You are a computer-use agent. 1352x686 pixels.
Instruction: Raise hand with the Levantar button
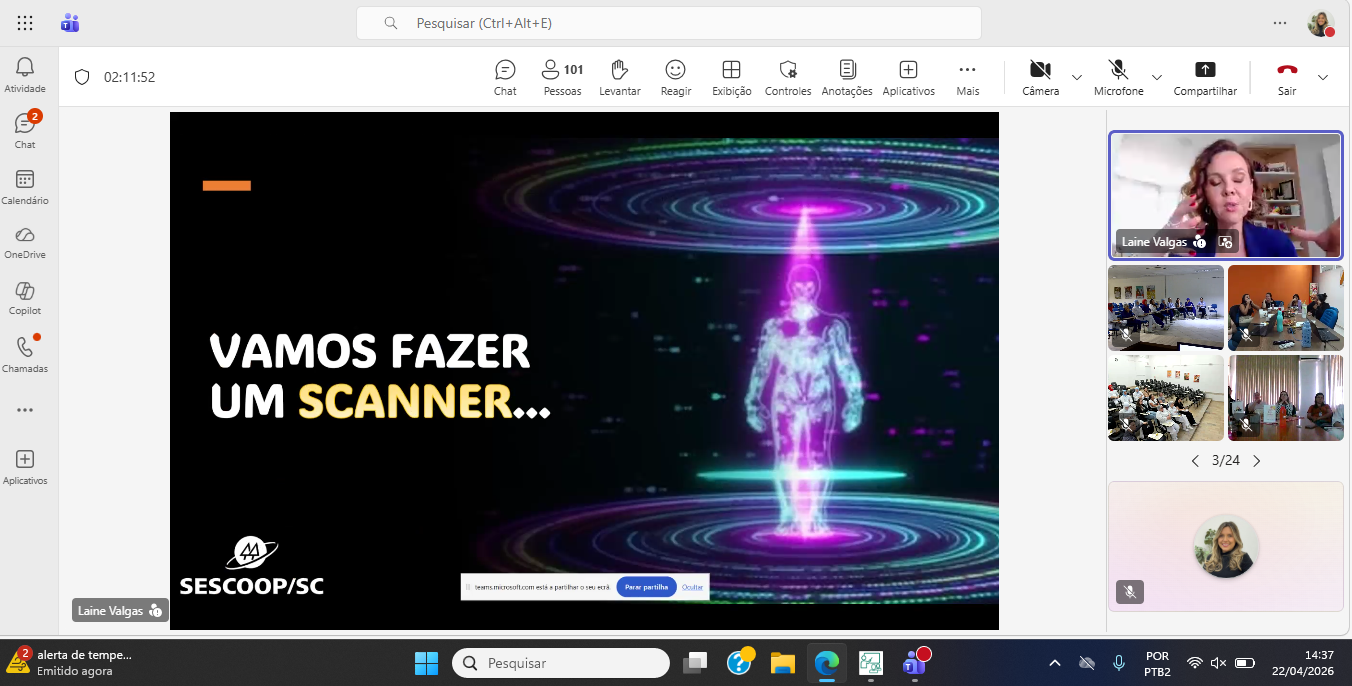click(620, 77)
